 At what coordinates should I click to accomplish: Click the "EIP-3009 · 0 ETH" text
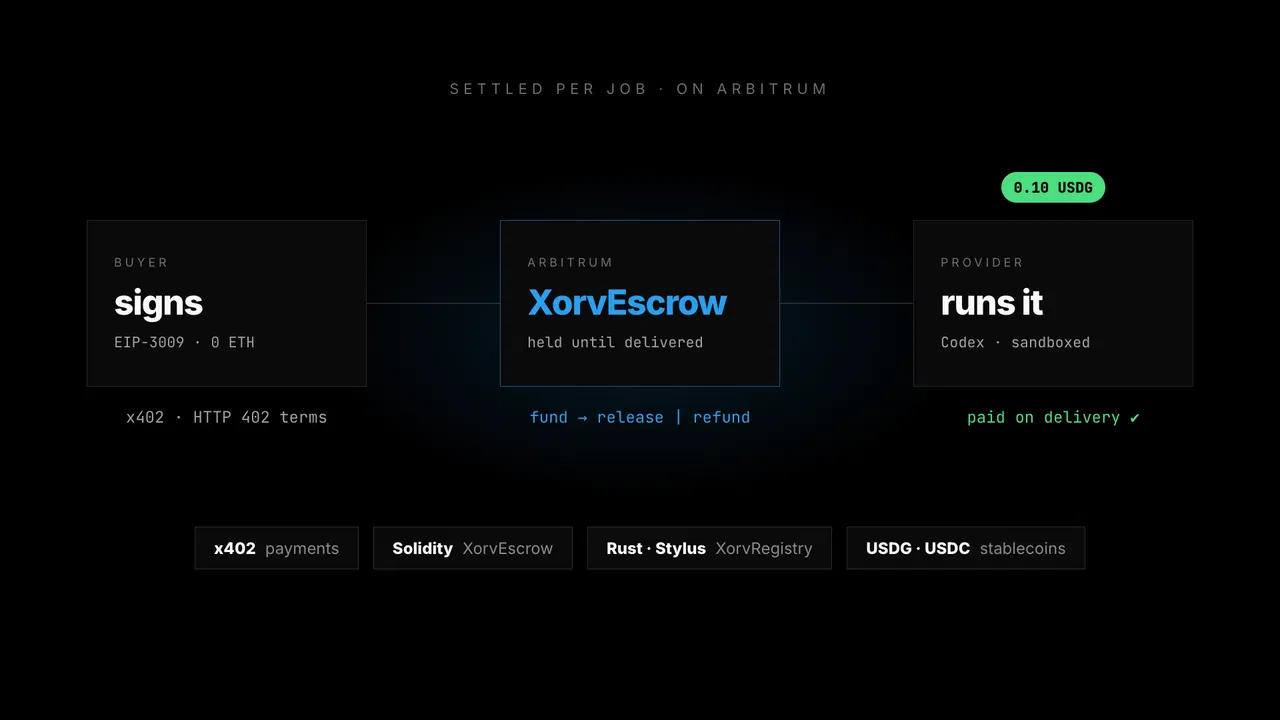(184, 342)
